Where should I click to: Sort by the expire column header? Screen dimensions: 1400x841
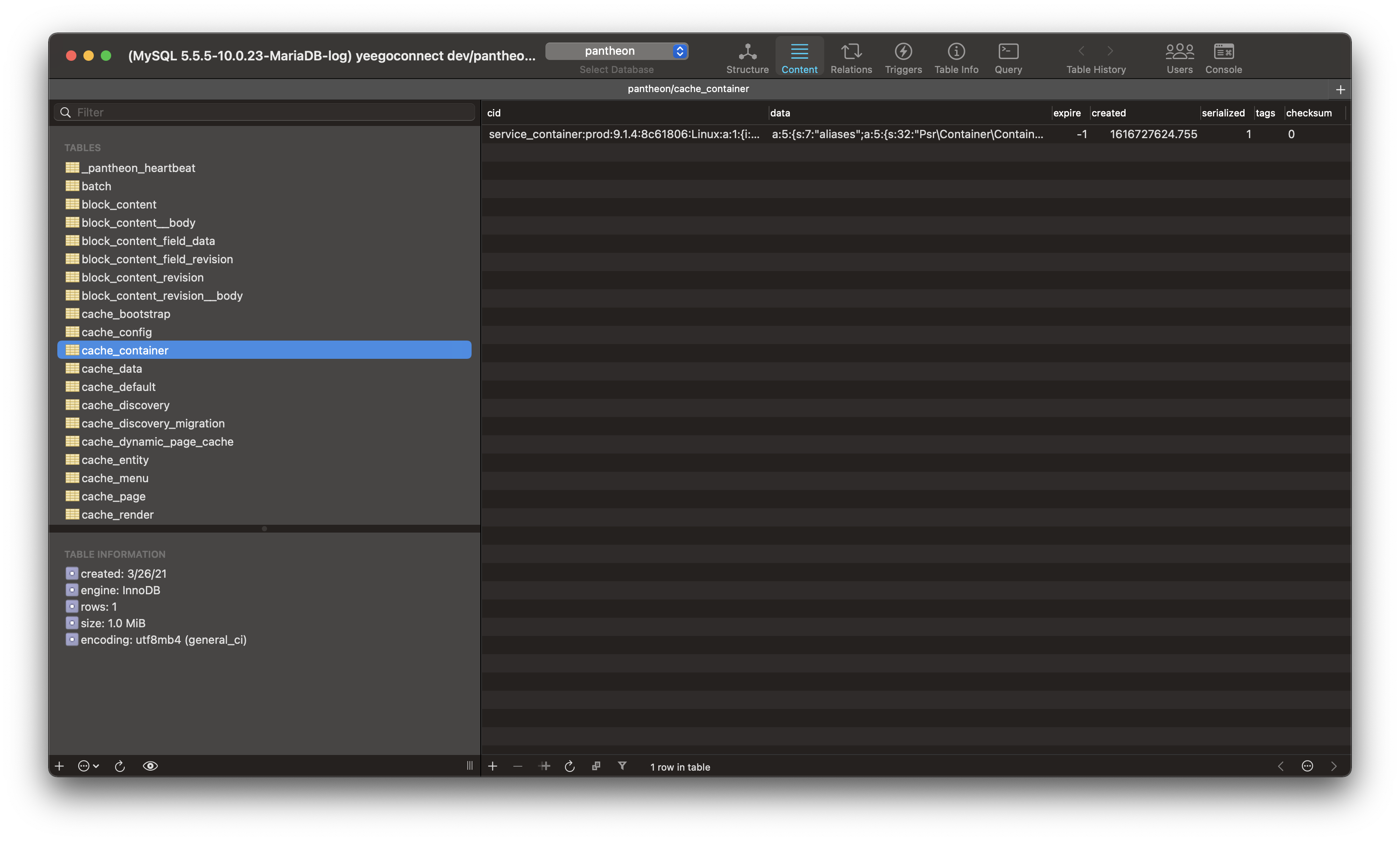point(1070,113)
